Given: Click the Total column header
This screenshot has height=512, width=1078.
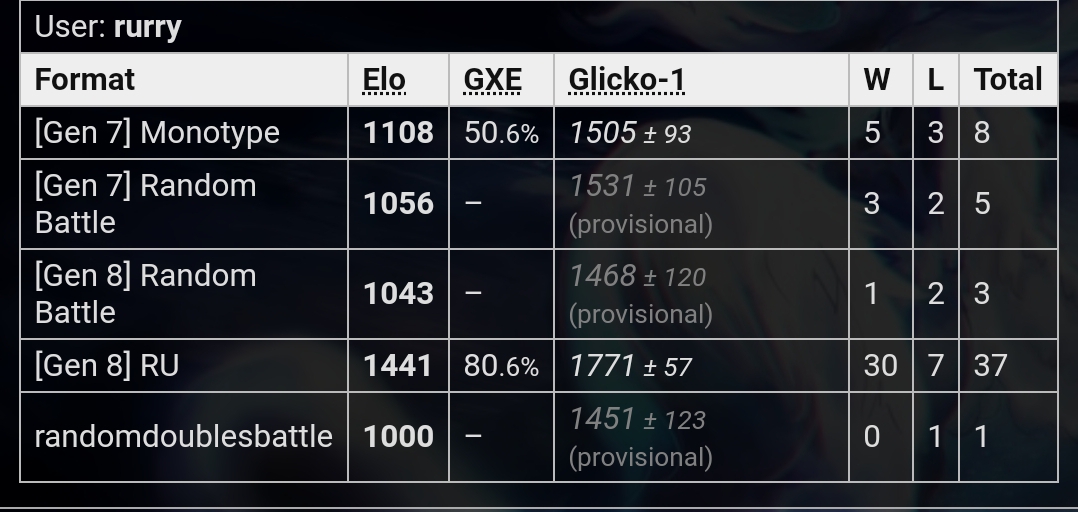Looking at the screenshot, I should pyautogui.click(x=1008, y=80).
